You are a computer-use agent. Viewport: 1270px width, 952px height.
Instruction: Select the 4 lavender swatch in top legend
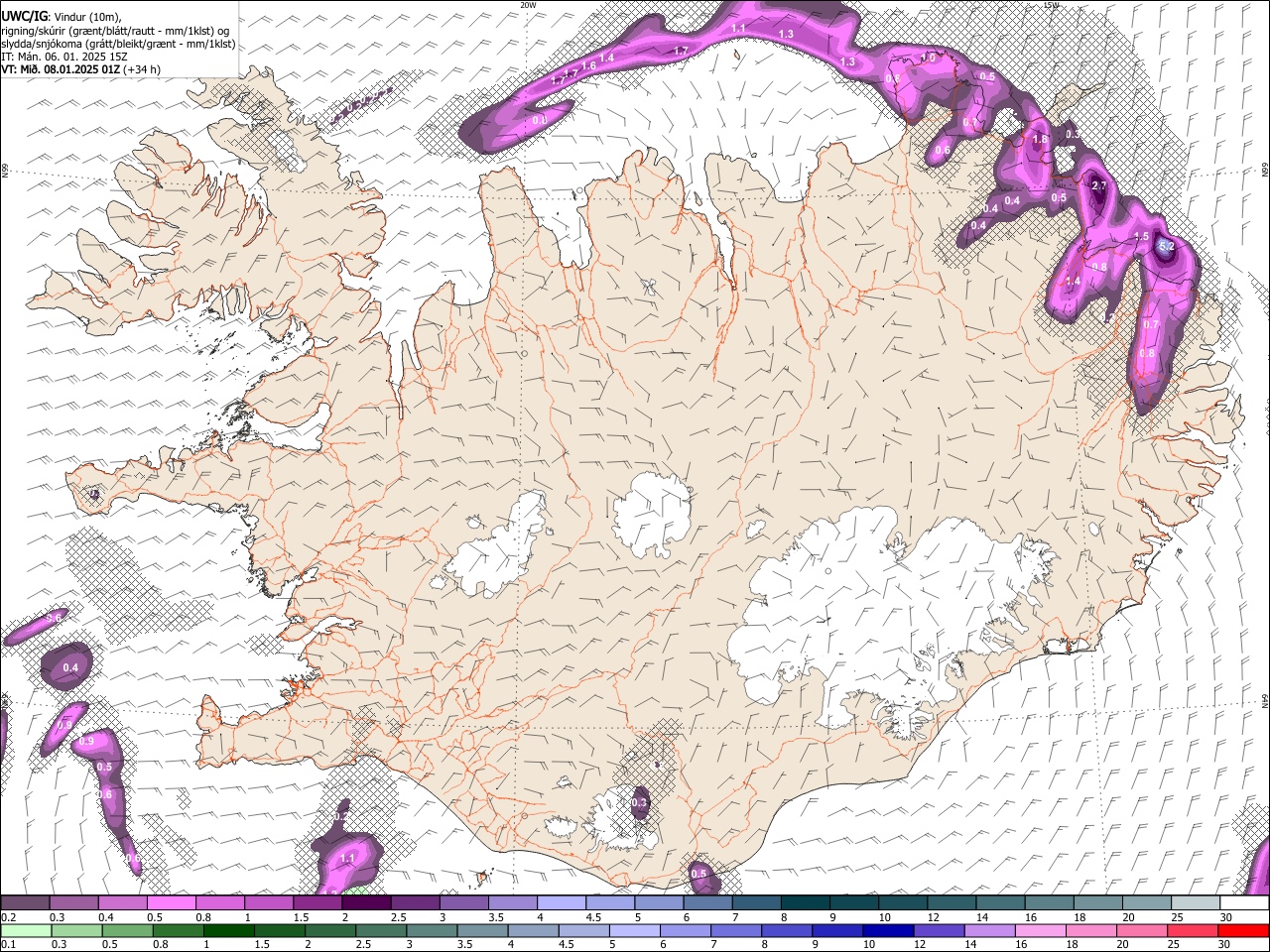point(562,902)
